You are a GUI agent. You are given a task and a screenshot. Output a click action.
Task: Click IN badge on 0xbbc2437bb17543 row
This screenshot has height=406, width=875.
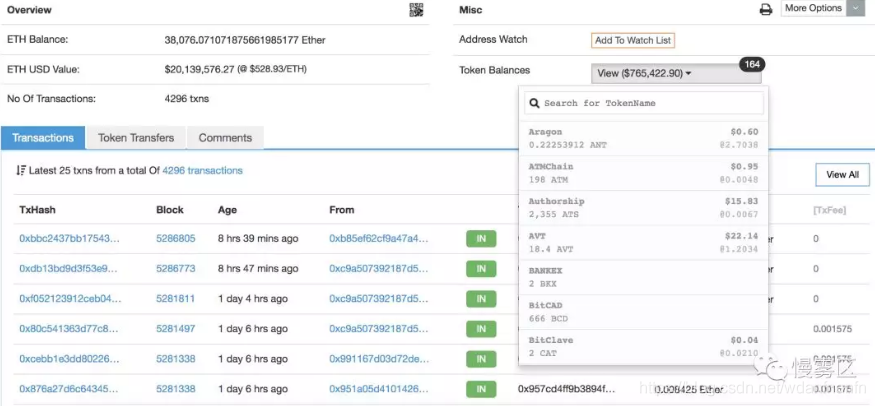pyautogui.click(x=481, y=239)
